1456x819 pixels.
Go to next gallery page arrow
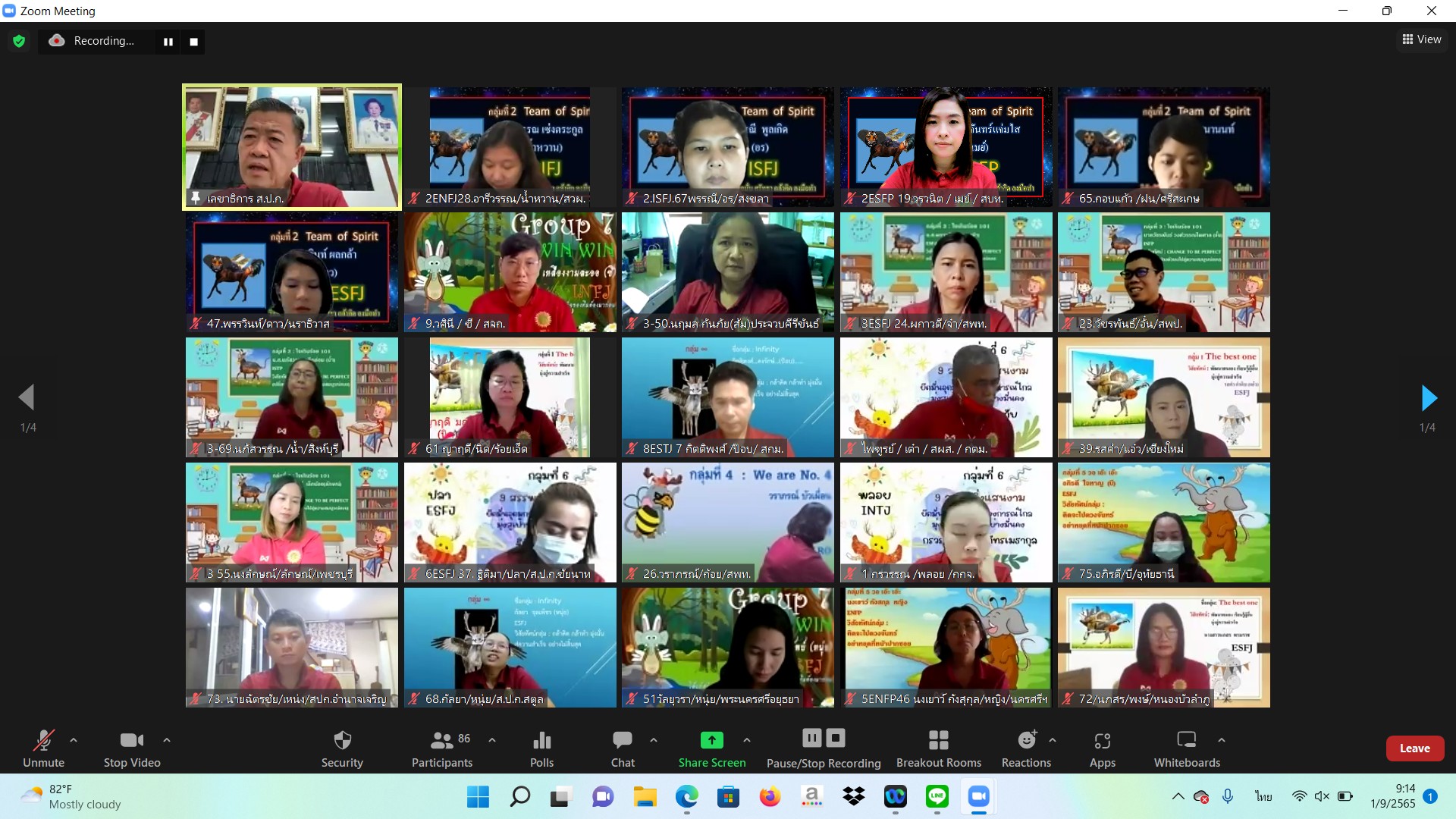(1428, 397)
